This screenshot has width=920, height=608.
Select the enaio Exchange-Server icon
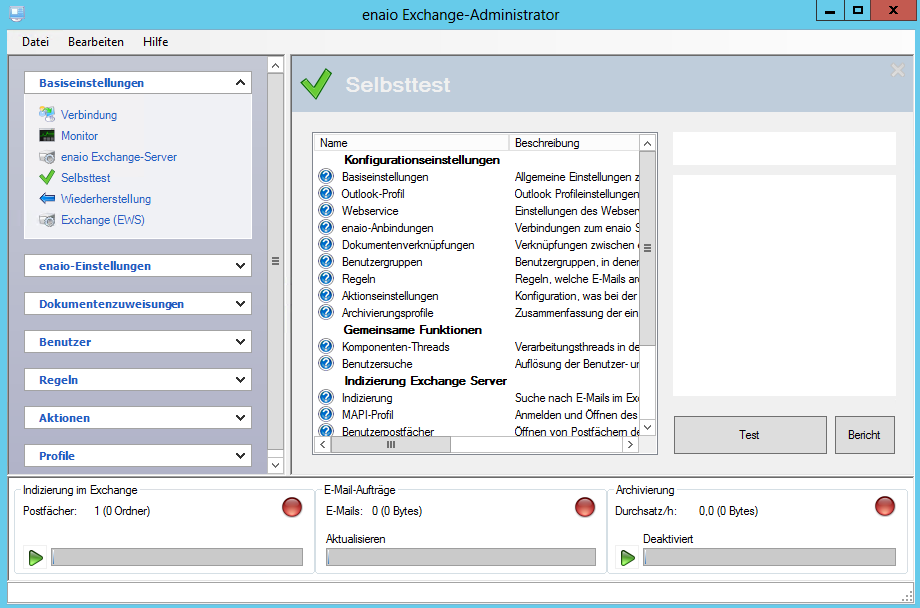click(x=47, y=157)
